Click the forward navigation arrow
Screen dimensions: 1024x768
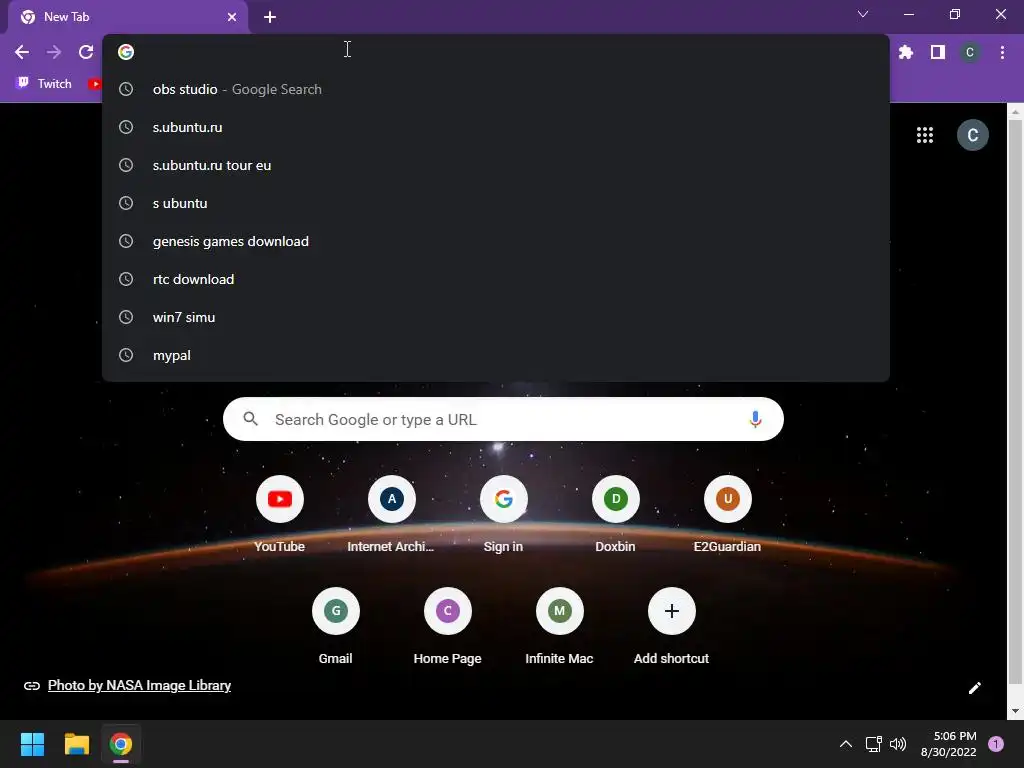tap(54, 52)
